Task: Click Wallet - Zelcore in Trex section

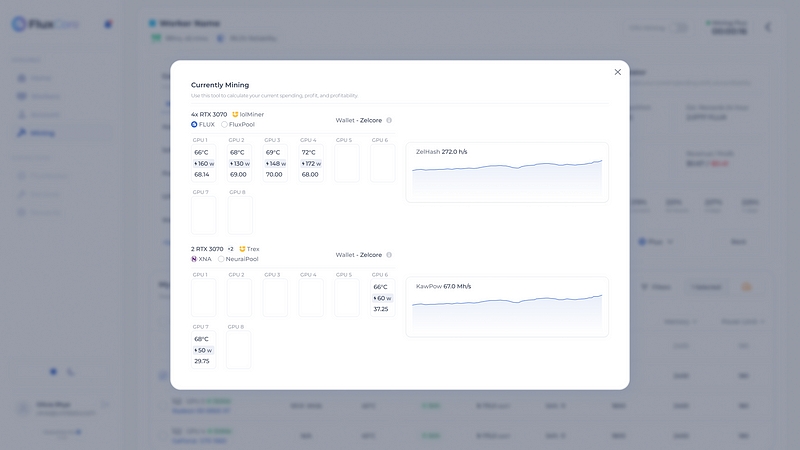Action: (359, 255)
